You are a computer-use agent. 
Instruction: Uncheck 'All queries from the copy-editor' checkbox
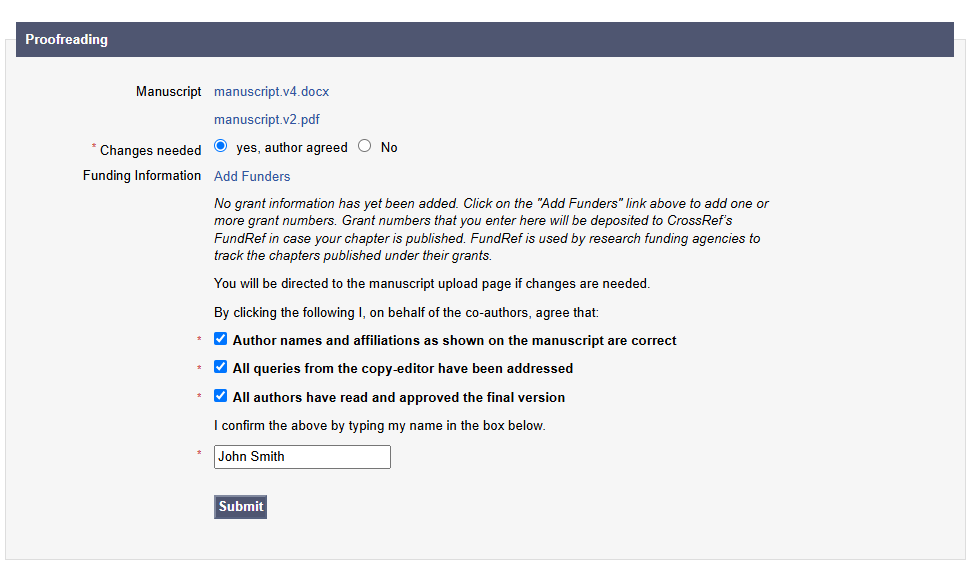[221, 367]
